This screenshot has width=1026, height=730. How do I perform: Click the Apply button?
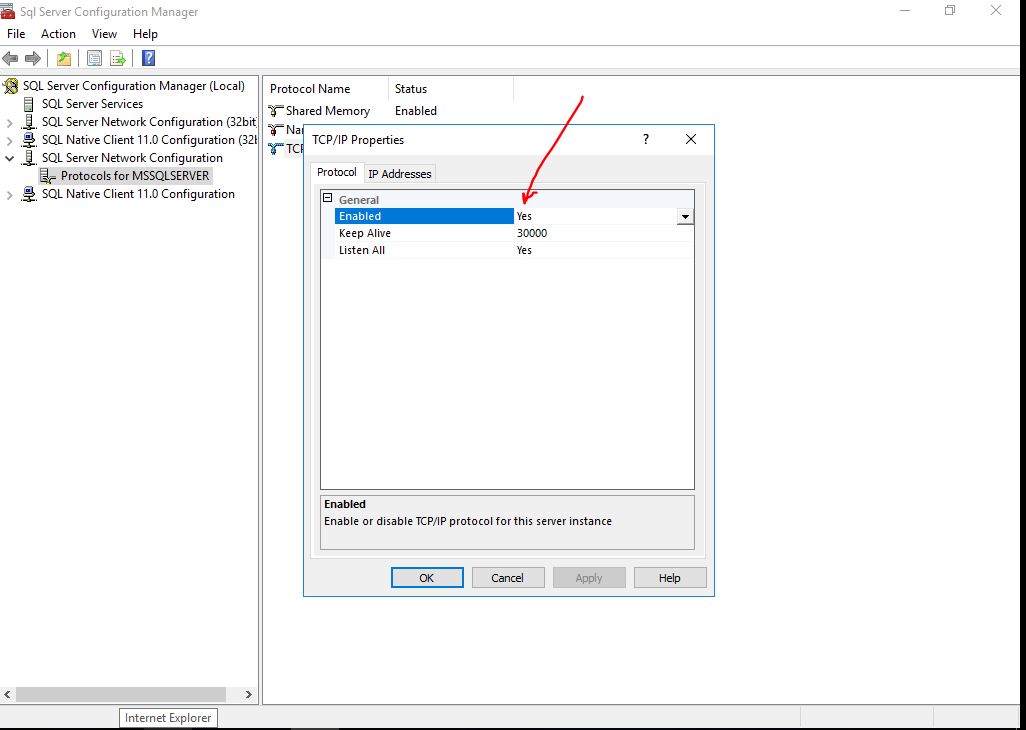point(589,578)
